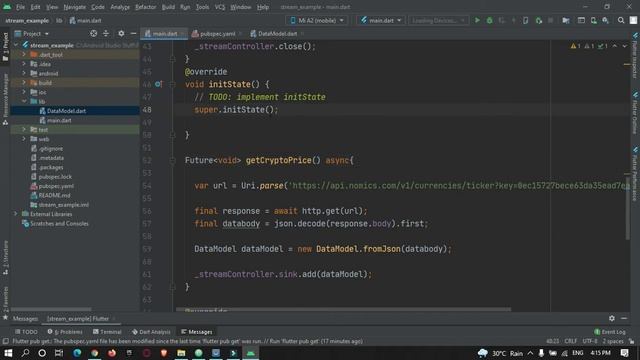This screenshot has width=640, height=360.
Task: Click the Project panel target (locate file) icon
Action: 93,33
